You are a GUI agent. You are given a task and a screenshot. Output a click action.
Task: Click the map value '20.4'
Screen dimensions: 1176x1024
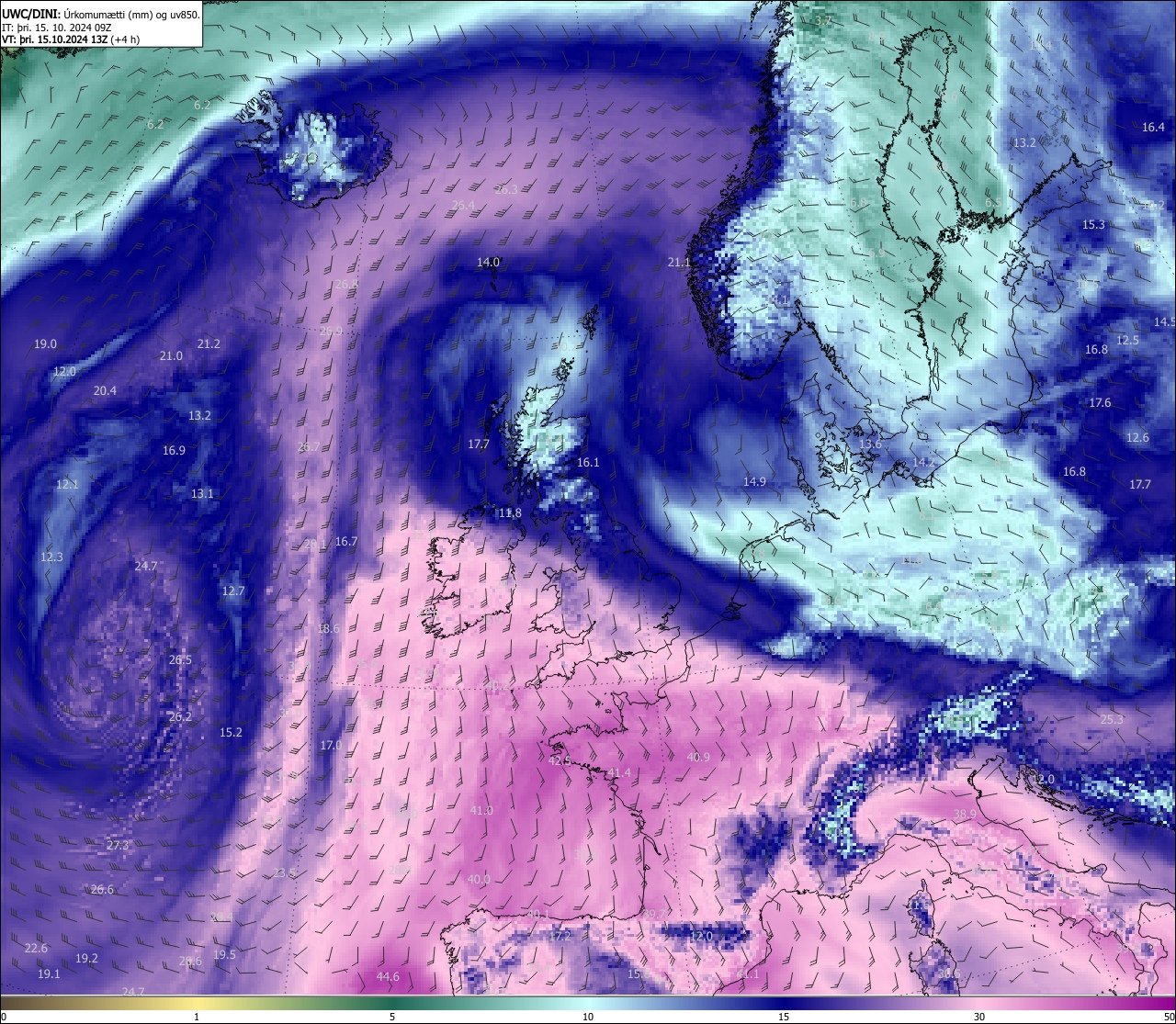click(x=105, y=390)
